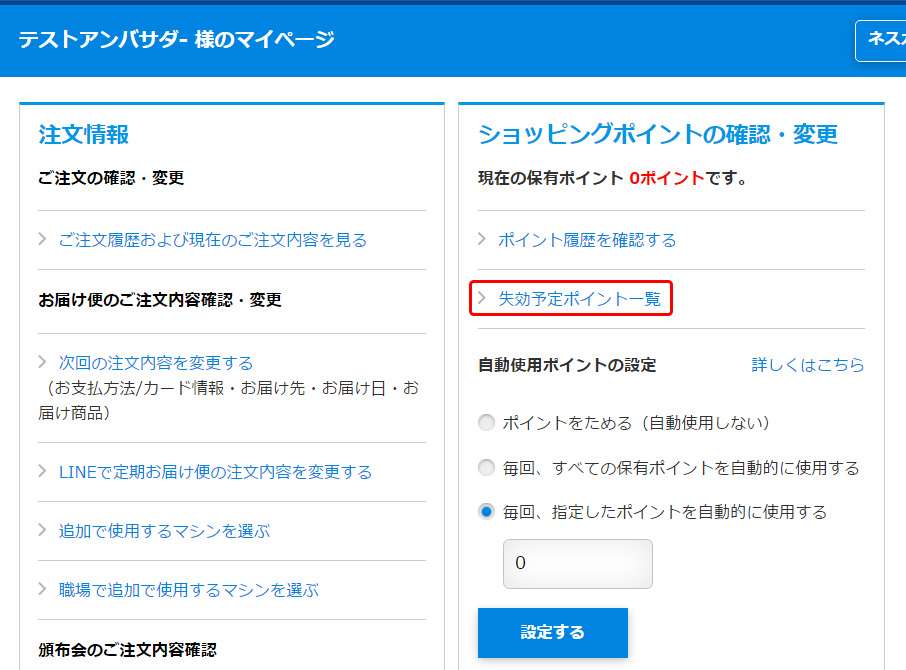Click the partially visible ネス button in header
The image size is (906, 670).
(881, 40)
